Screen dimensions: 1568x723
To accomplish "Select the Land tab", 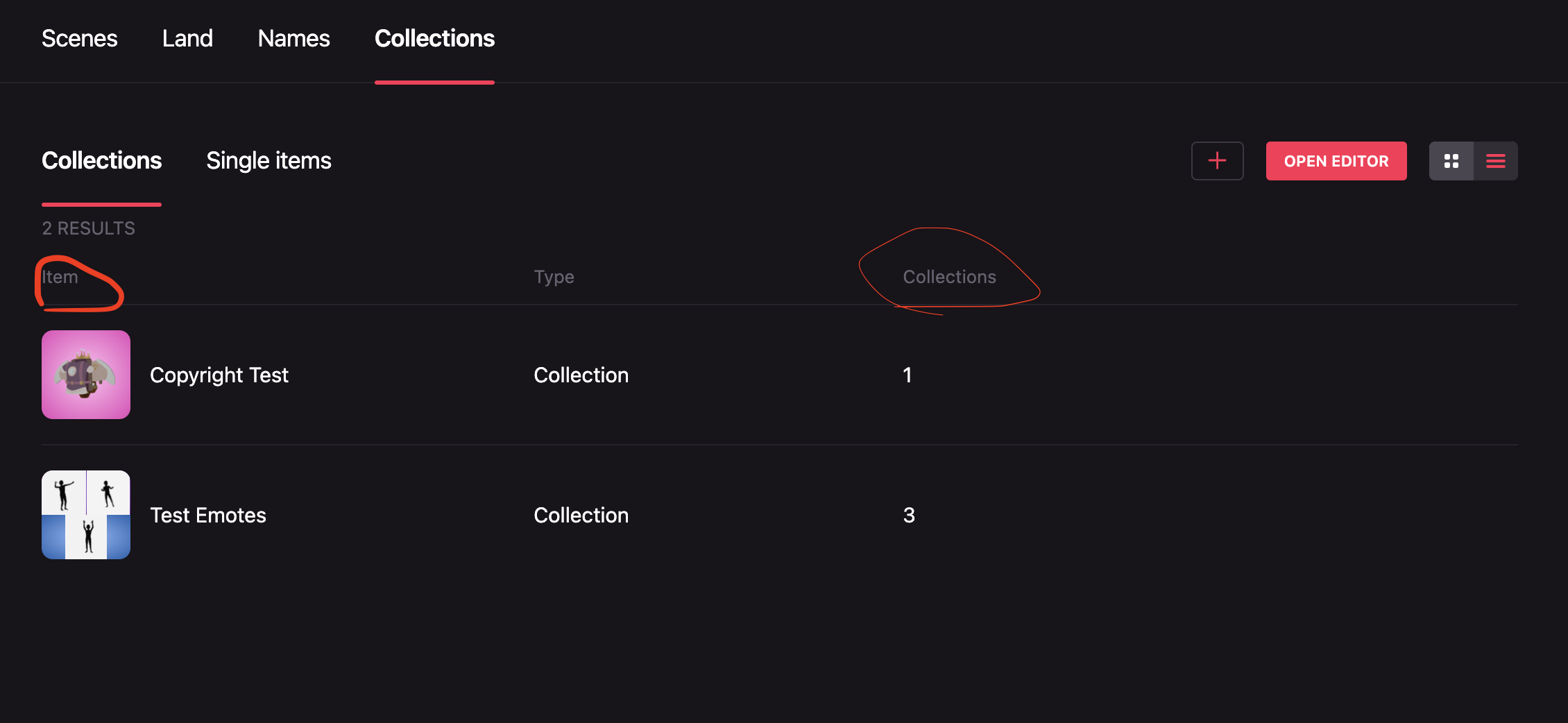I will [x=187, y=38].
